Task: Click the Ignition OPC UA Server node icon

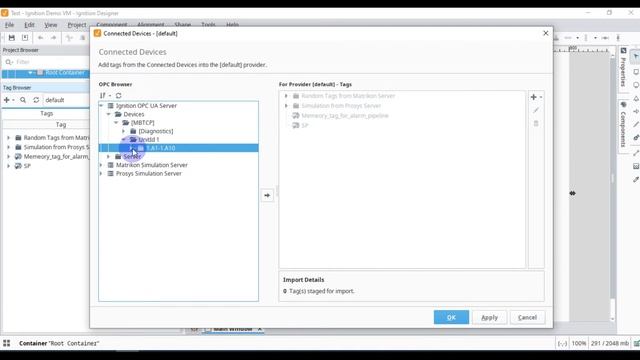Action: point(110,106)
